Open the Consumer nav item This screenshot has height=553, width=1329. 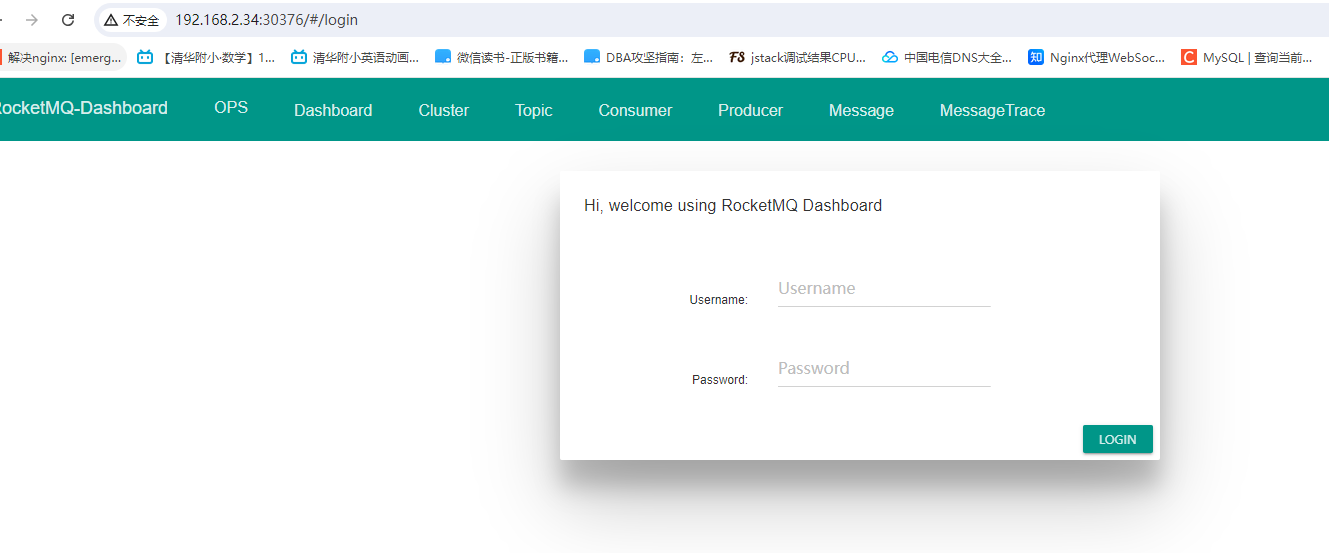click(635, 111)
